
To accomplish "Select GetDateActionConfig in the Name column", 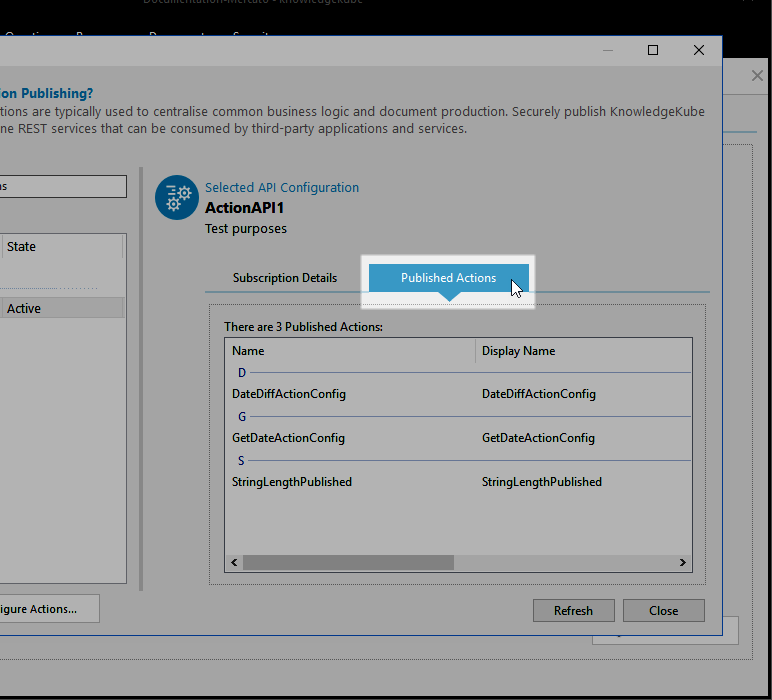I will (288, 438).
